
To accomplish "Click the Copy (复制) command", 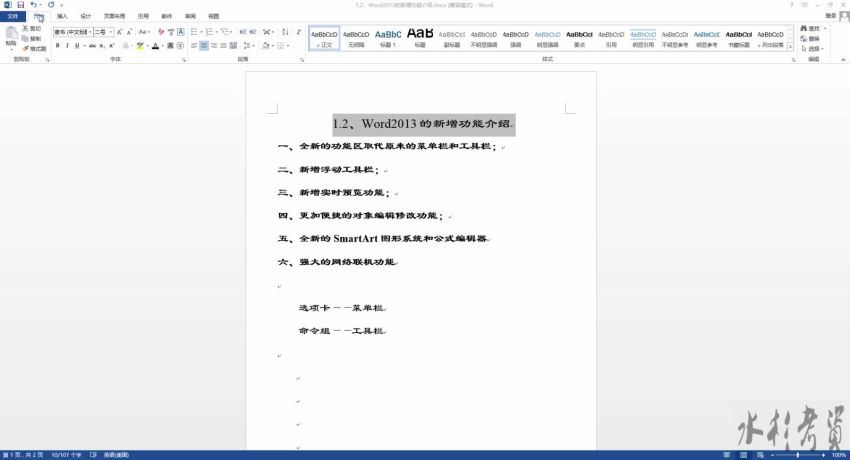I will [x=31, y=38].
